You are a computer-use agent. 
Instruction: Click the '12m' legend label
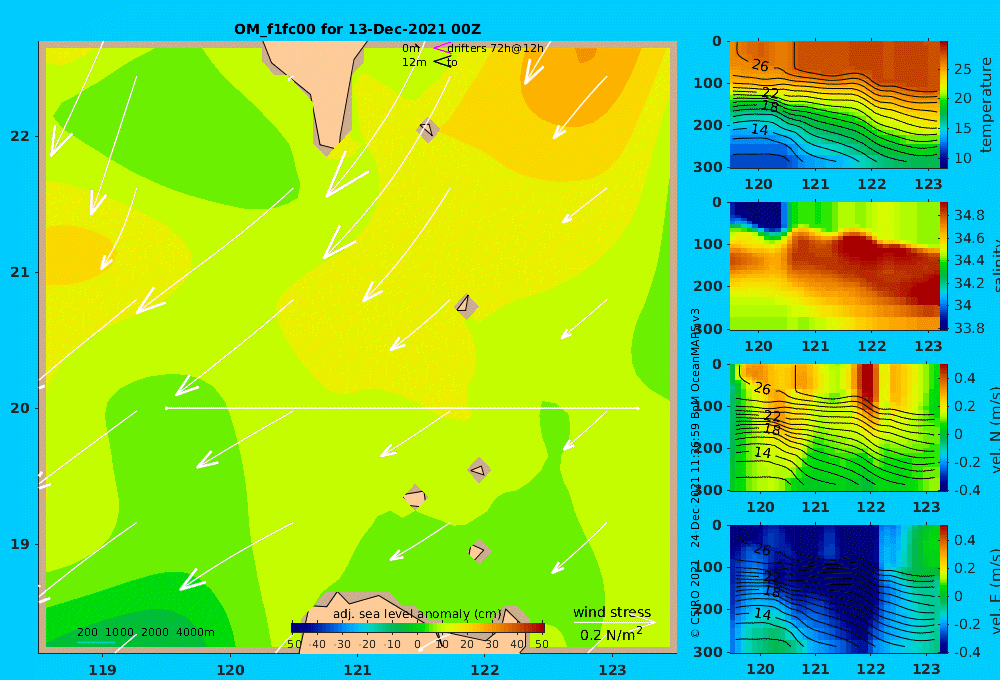(x=414, y=62)
